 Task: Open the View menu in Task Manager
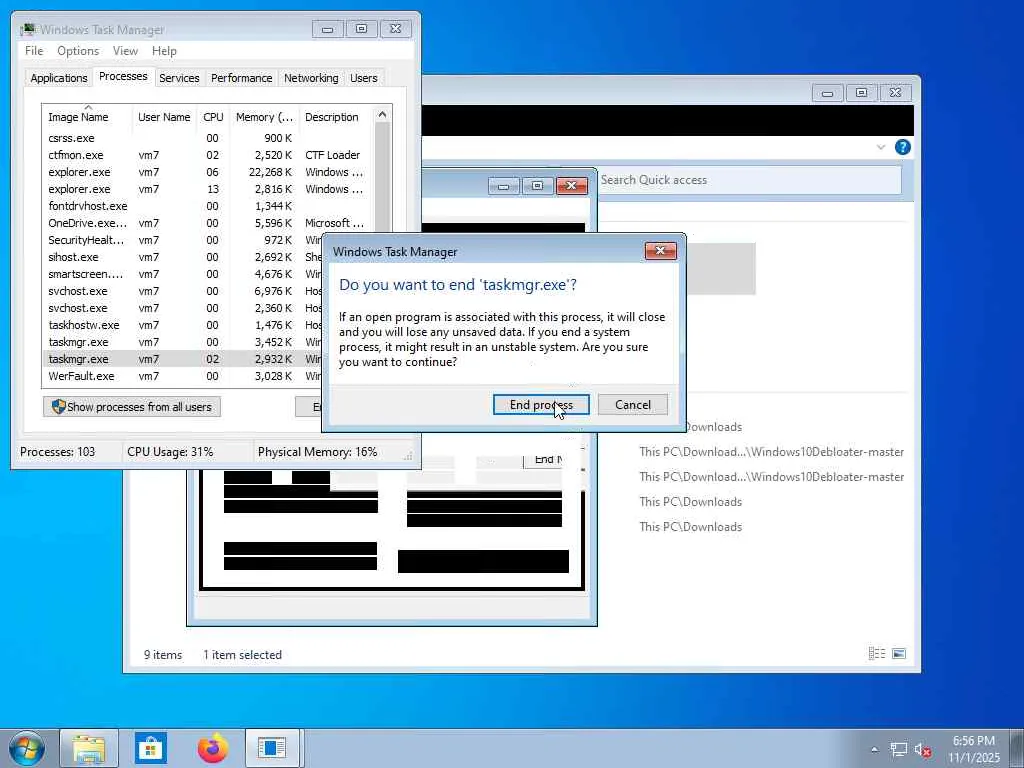125,51
